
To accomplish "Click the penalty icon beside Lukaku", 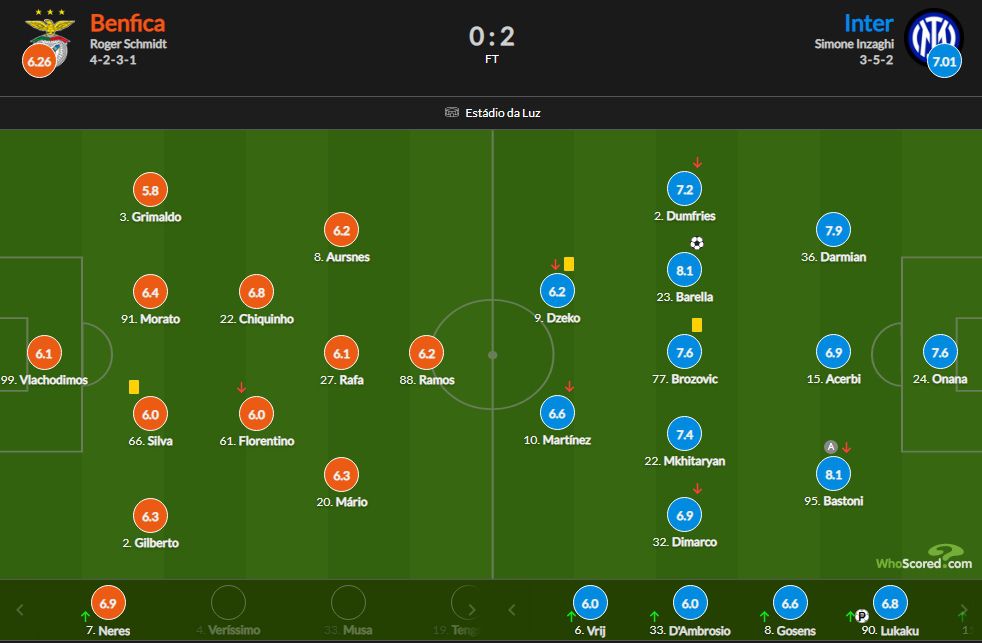I will (x=861, y=616).
